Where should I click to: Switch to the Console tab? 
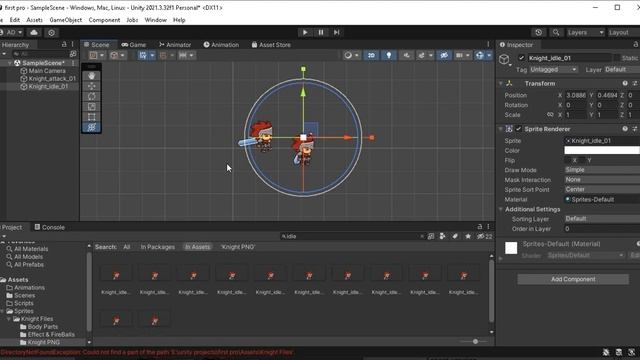point(50,227)
